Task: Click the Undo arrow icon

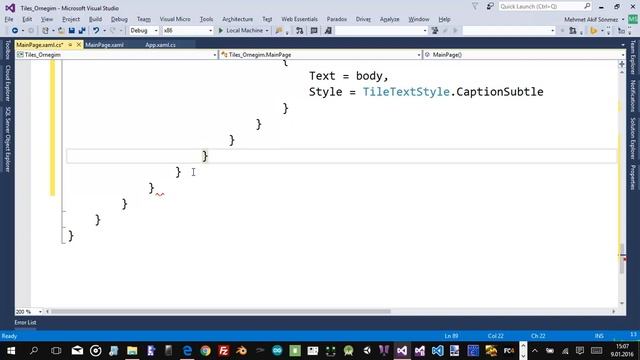Action: coord(96,31)
